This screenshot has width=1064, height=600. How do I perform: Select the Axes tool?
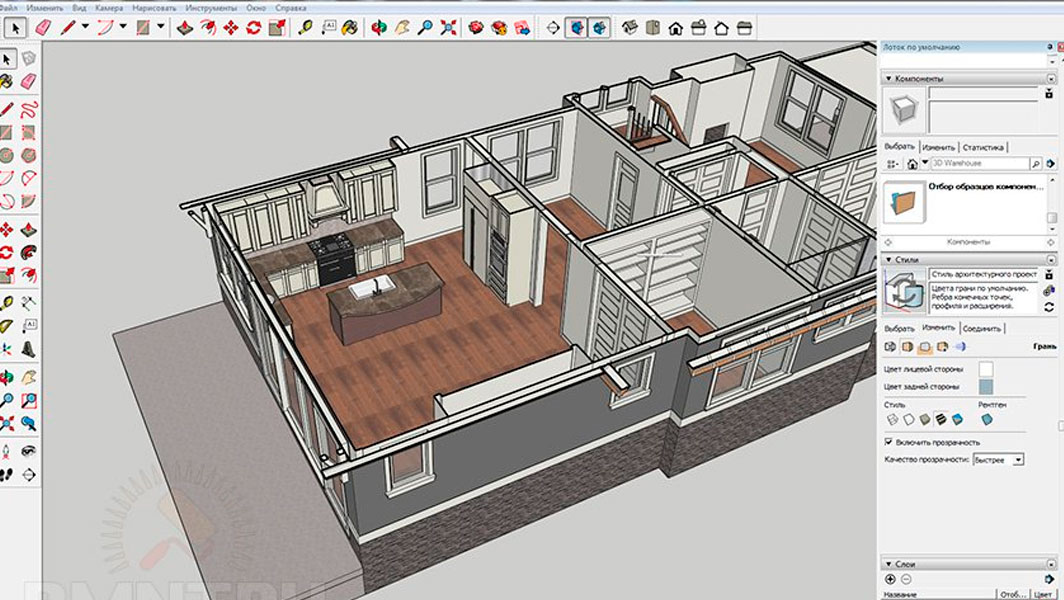click(x=7, y=349)
